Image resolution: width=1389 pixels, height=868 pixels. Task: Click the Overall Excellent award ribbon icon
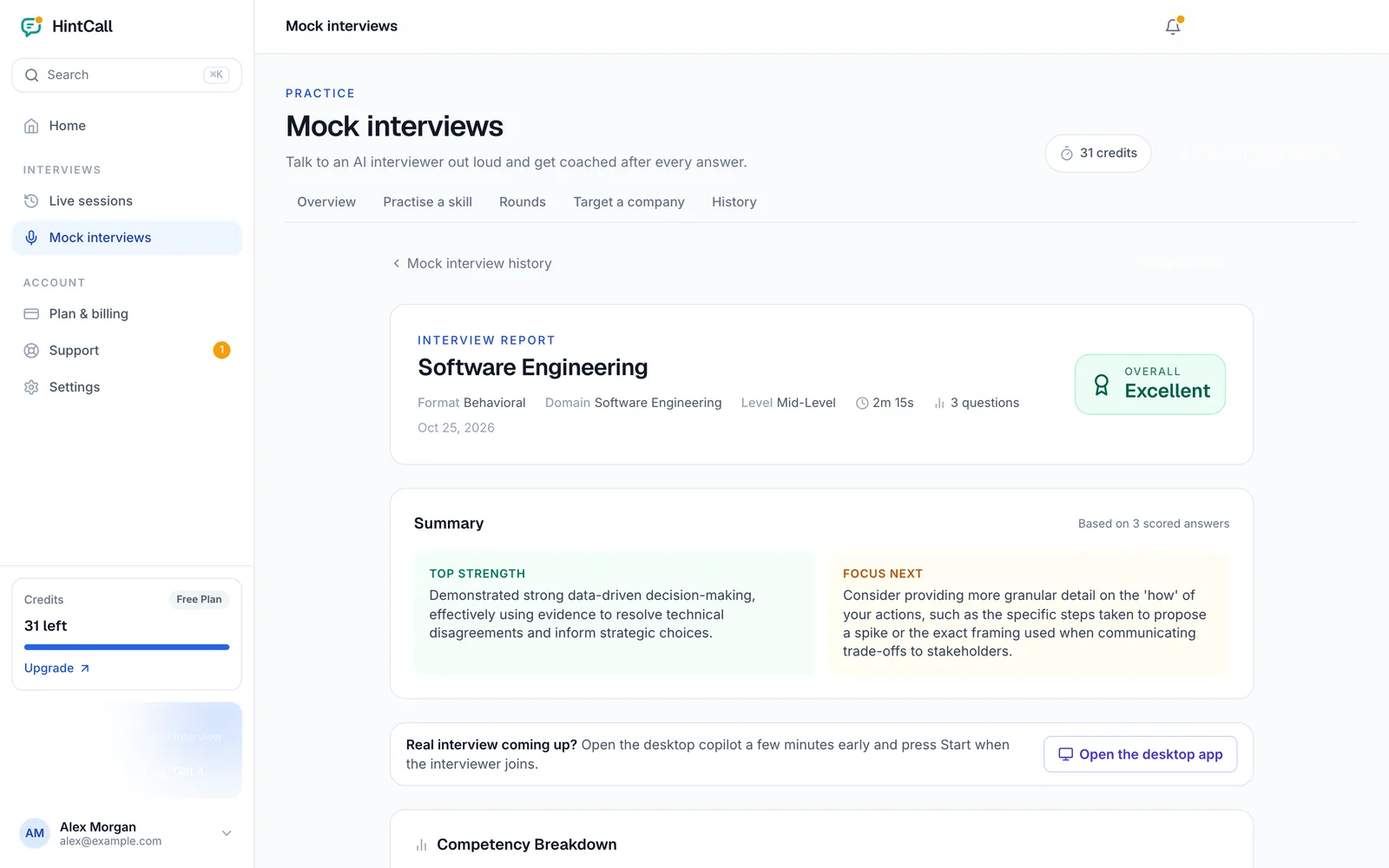[1101, 385]
